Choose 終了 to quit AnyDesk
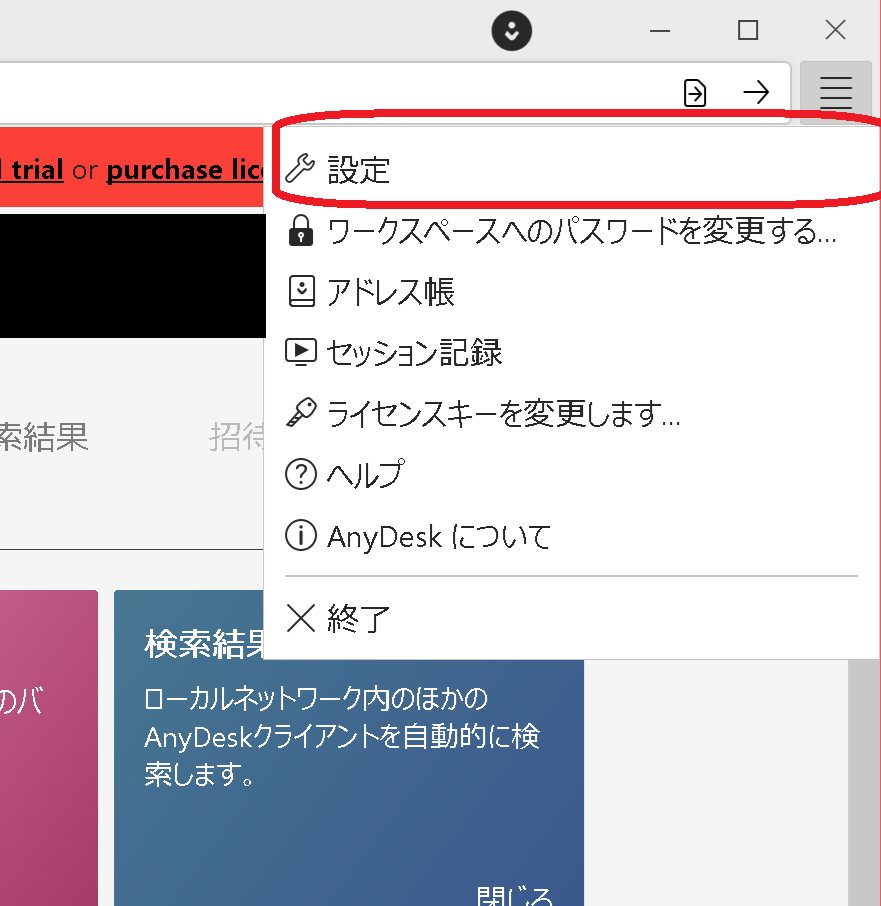 click(x=572, y=619)
